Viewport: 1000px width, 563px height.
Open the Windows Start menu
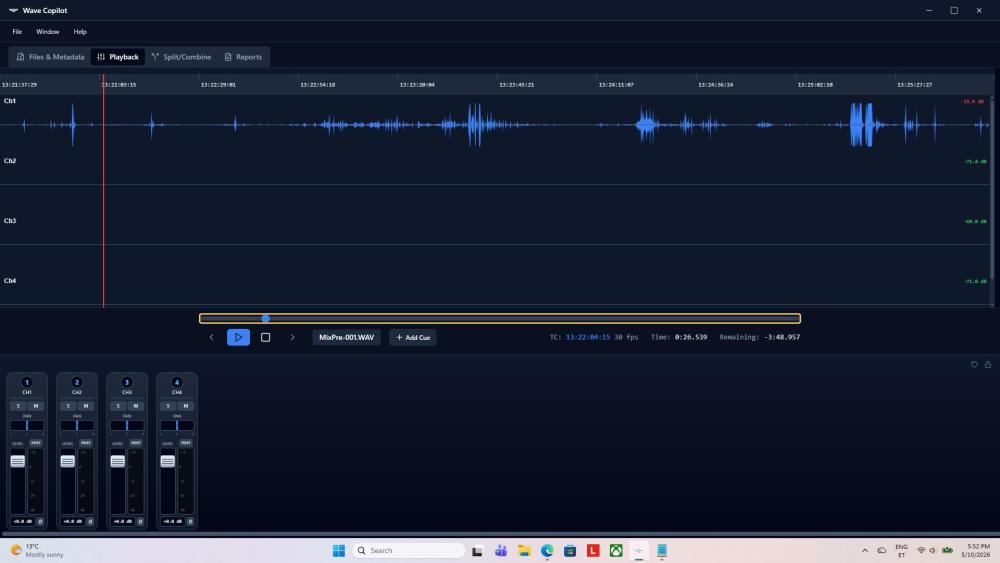pos(339,550)
